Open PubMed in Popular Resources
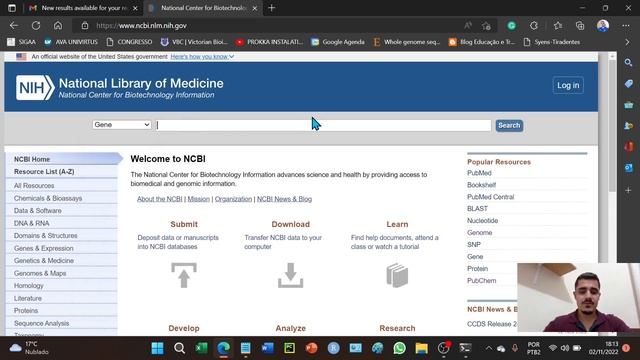640x360 pixels. tap(479, 173)
